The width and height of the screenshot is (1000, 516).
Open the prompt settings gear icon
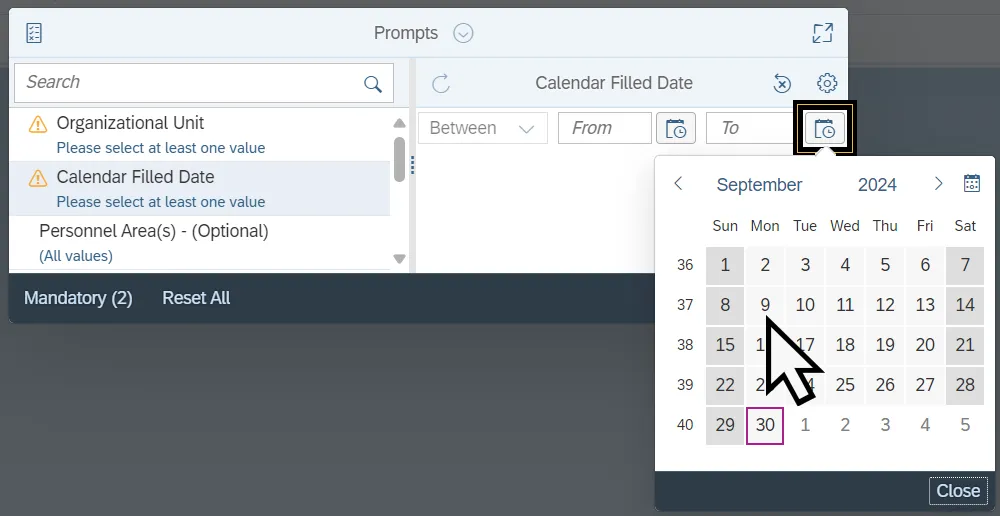(x=827, y=84)
